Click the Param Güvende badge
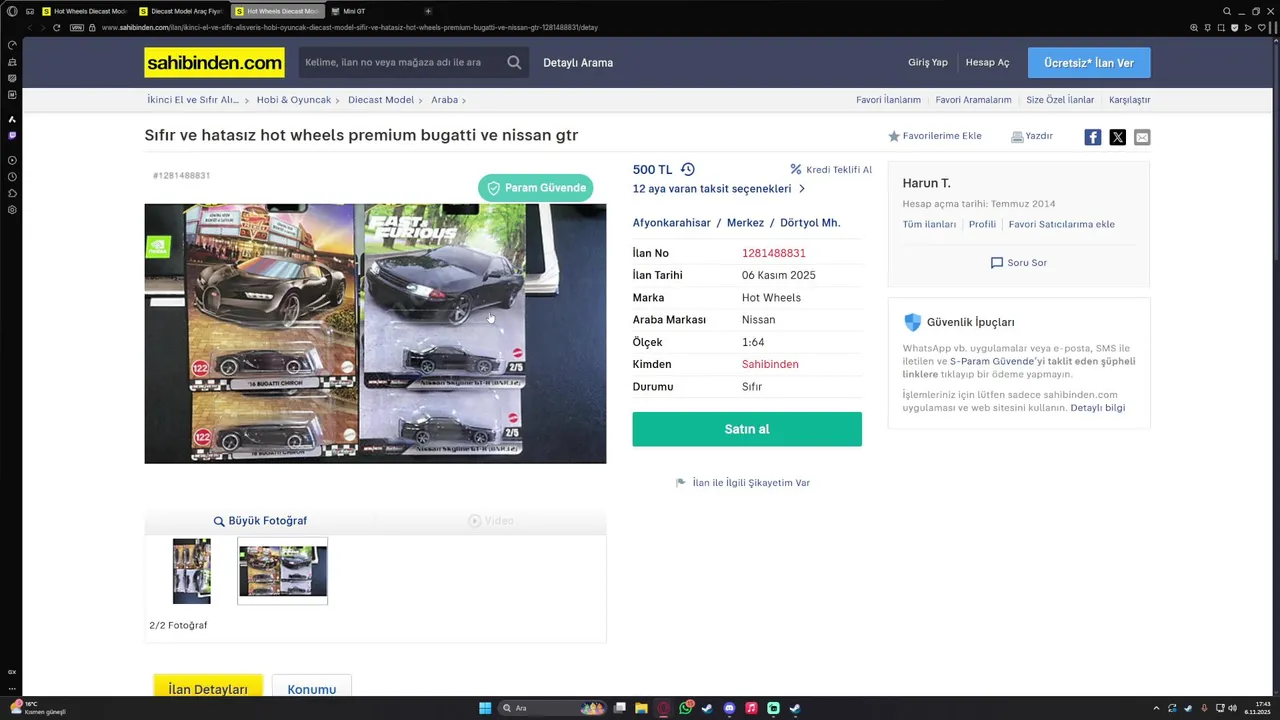The height and width of the screenshot is (720, 1280). (x=535, y=188)
